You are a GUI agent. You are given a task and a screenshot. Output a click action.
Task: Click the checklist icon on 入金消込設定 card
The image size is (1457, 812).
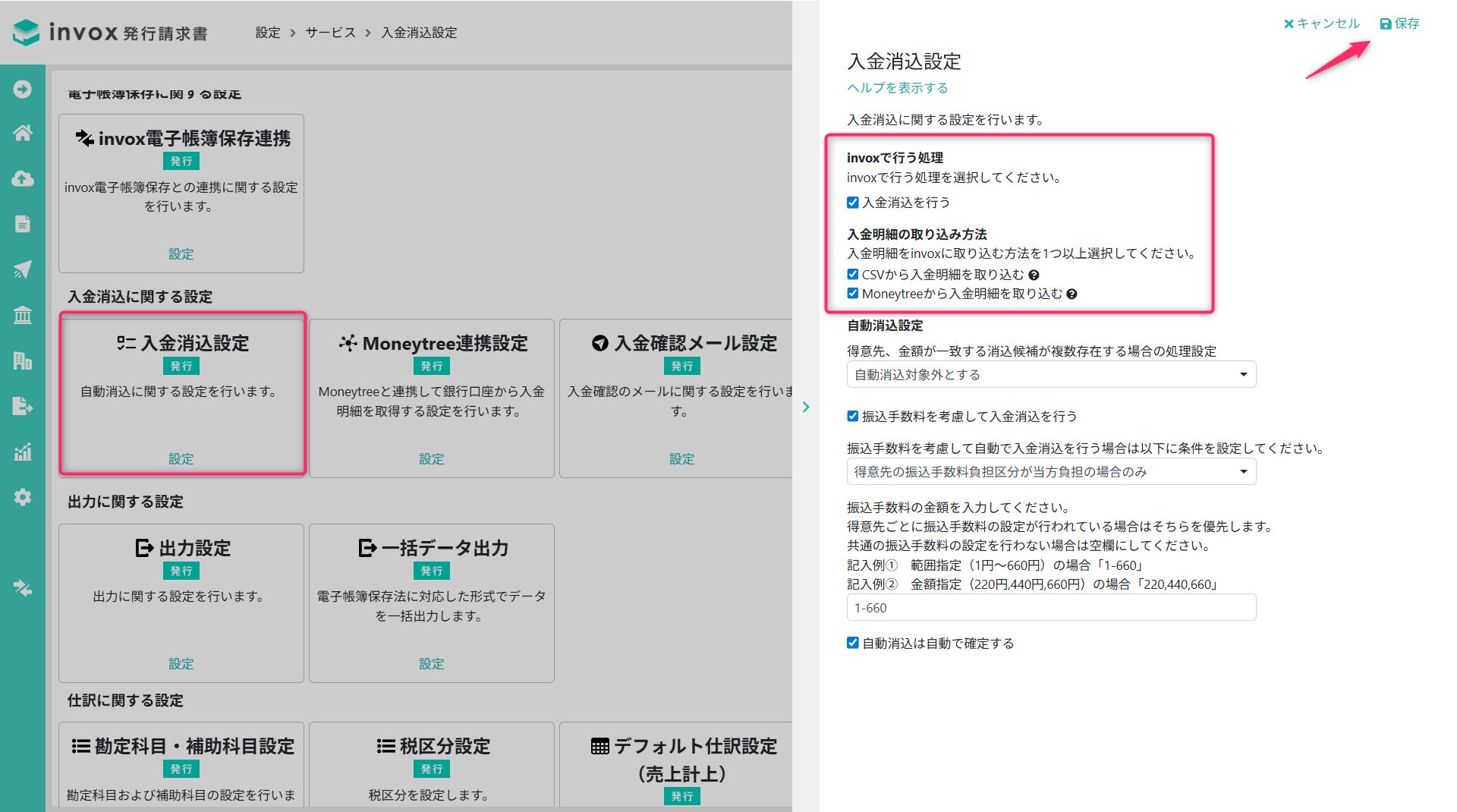click(126, 343)
